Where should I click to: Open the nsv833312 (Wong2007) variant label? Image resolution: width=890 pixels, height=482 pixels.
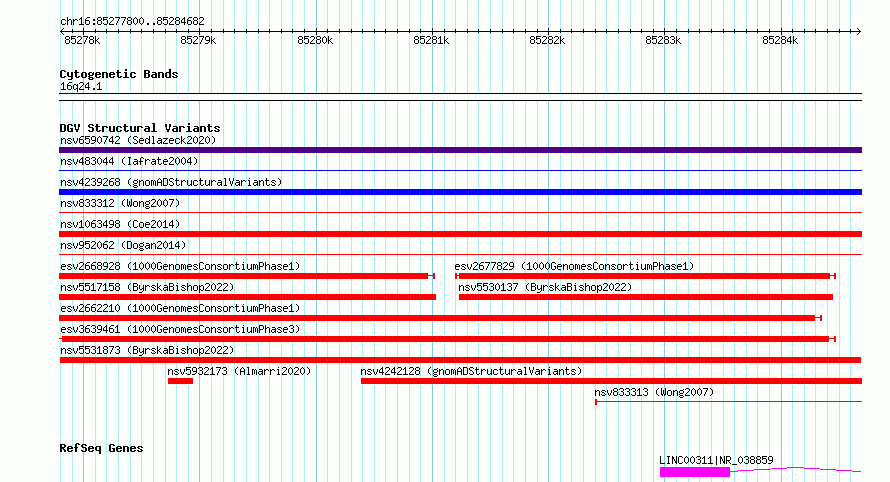coord(120,203)
